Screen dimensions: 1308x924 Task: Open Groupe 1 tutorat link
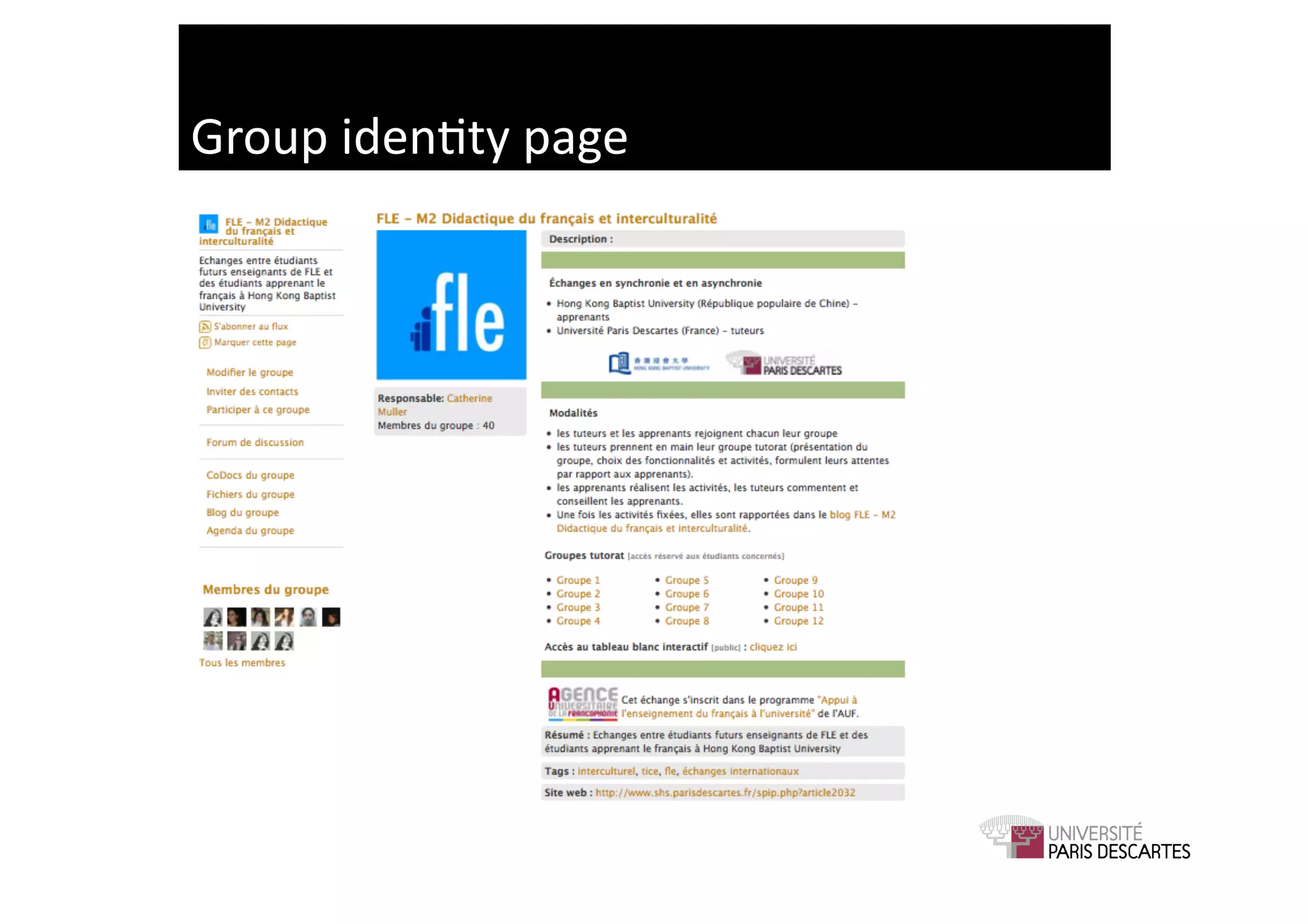click(578, 580)
